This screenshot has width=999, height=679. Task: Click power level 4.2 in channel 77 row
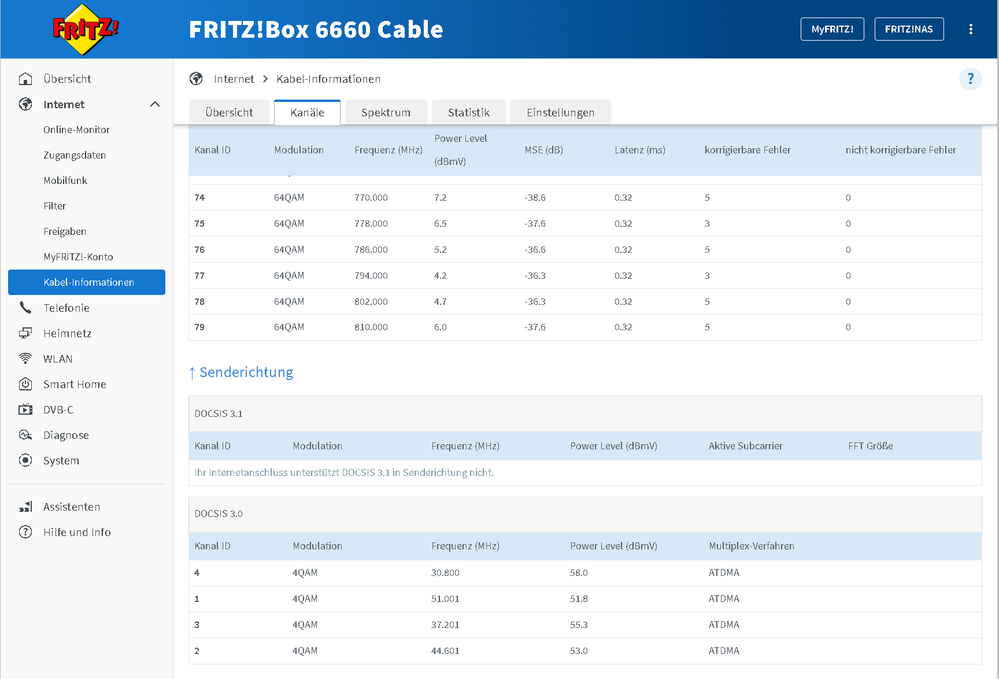coord(440,276)
